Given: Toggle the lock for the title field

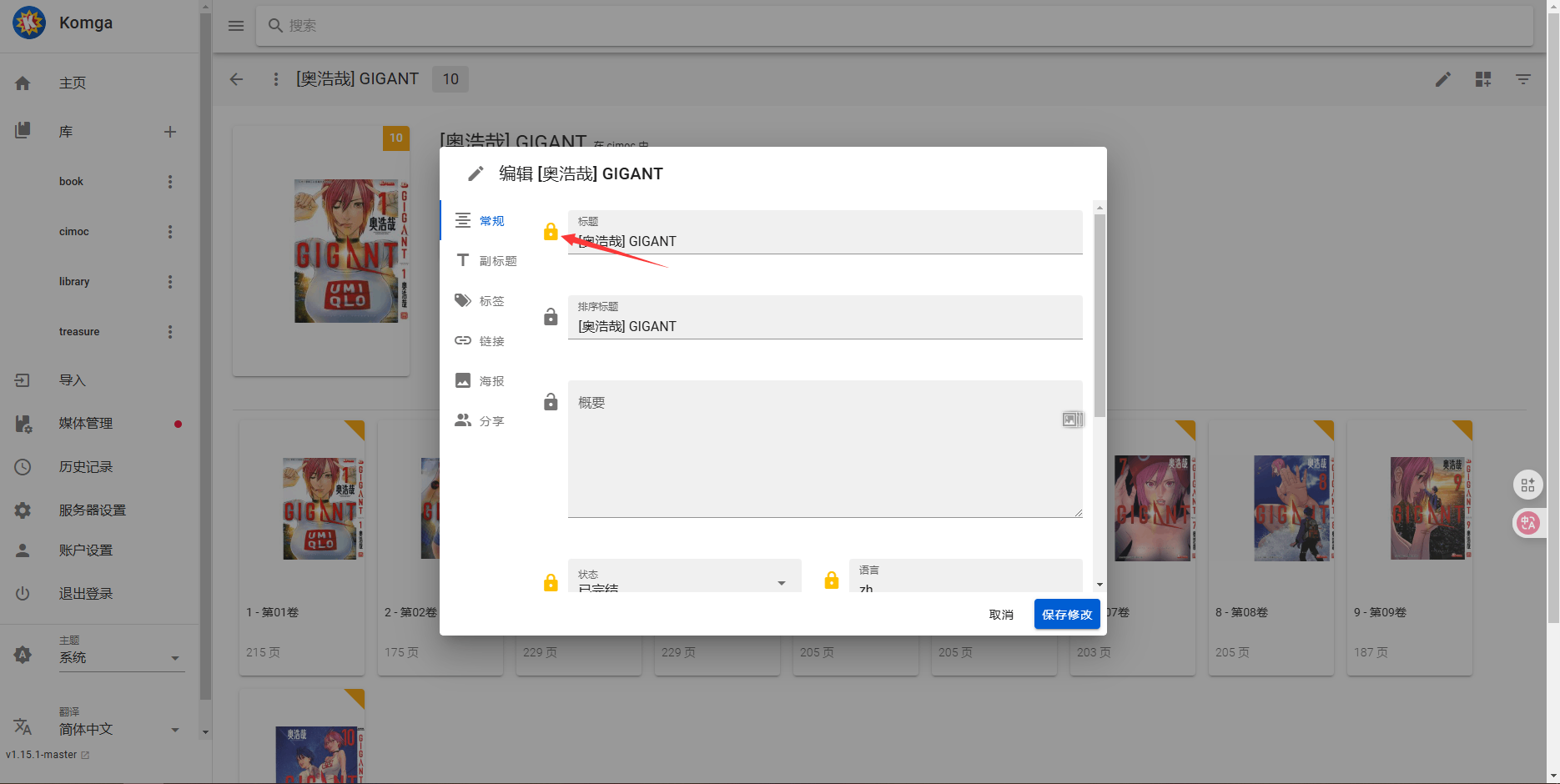Looking at the screenshot, I should coord(551,232).
